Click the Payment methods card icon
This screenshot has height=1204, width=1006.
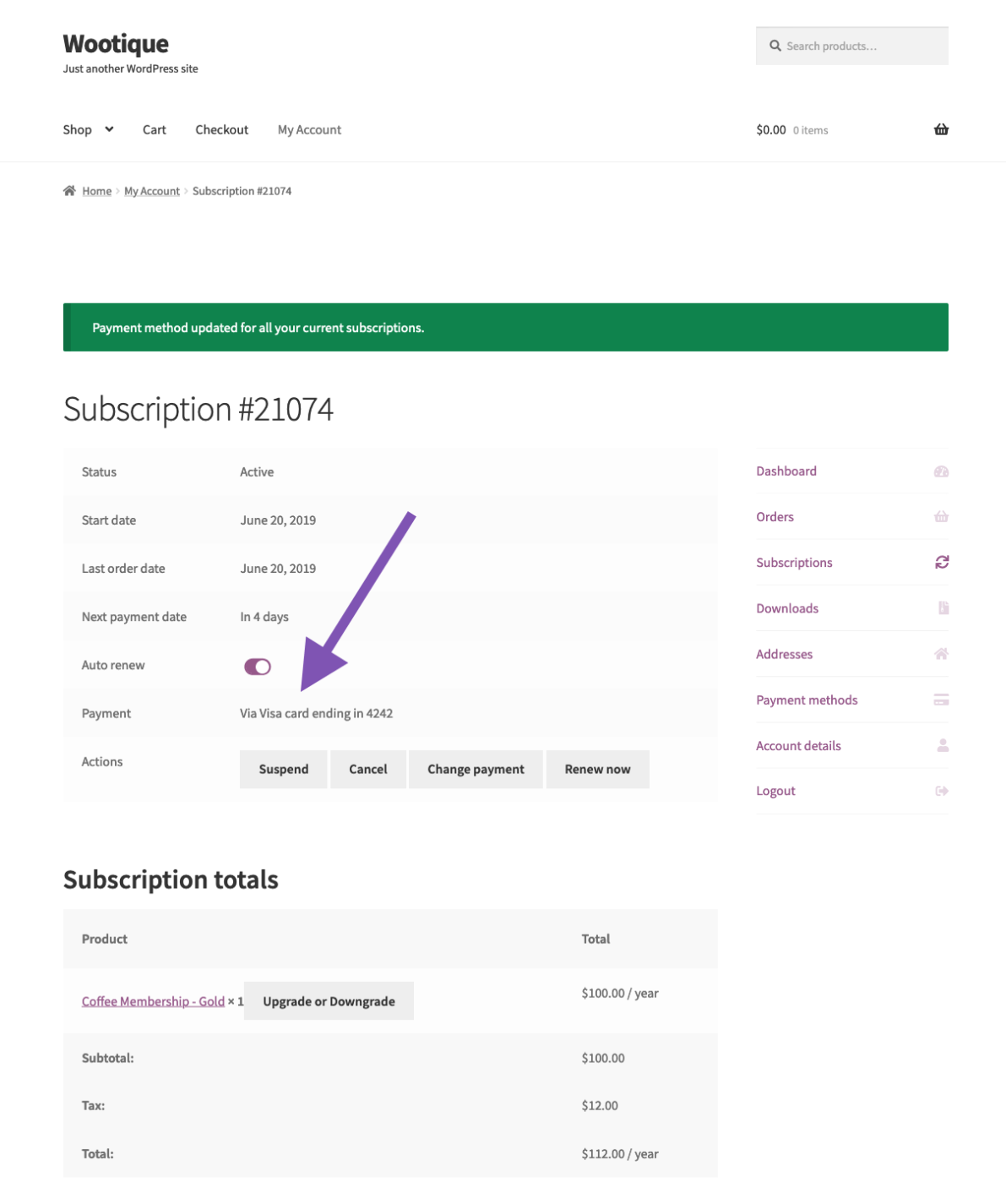[941, 699]
